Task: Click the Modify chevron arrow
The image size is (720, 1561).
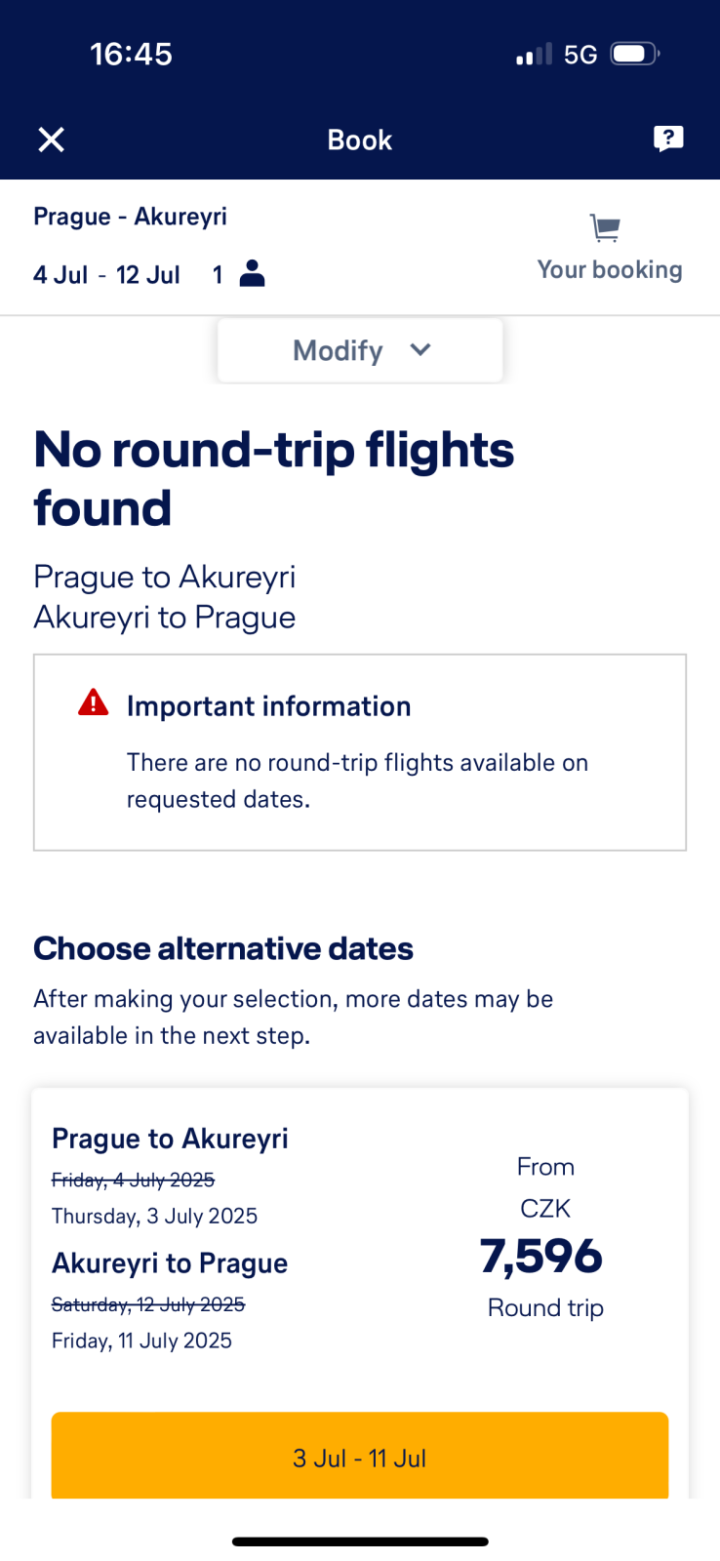Action: tap(421, 349)
